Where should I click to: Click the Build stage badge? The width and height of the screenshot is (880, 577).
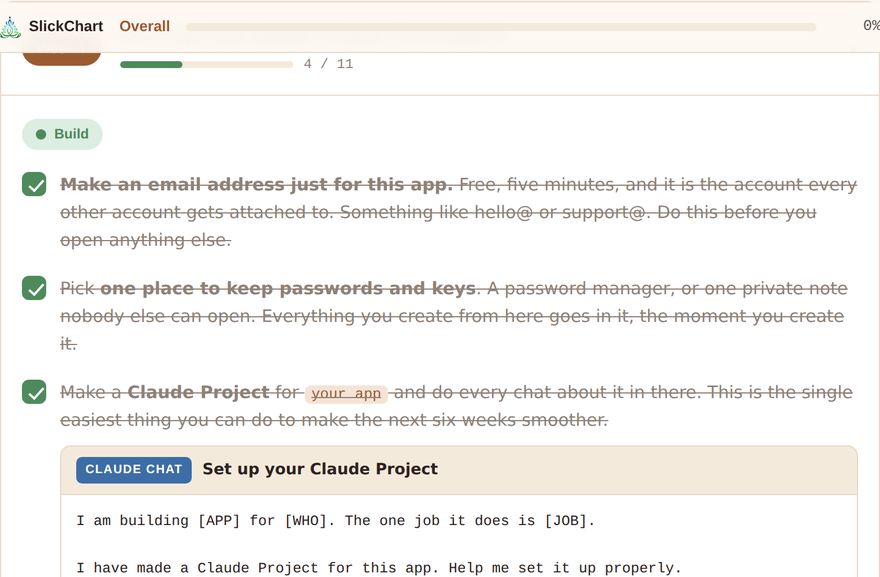pos(62,134)
